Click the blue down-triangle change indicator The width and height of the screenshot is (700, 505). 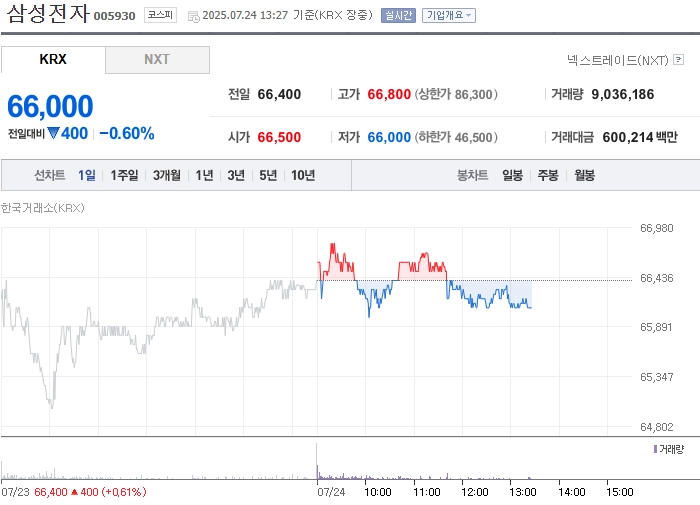pos(53,133)
